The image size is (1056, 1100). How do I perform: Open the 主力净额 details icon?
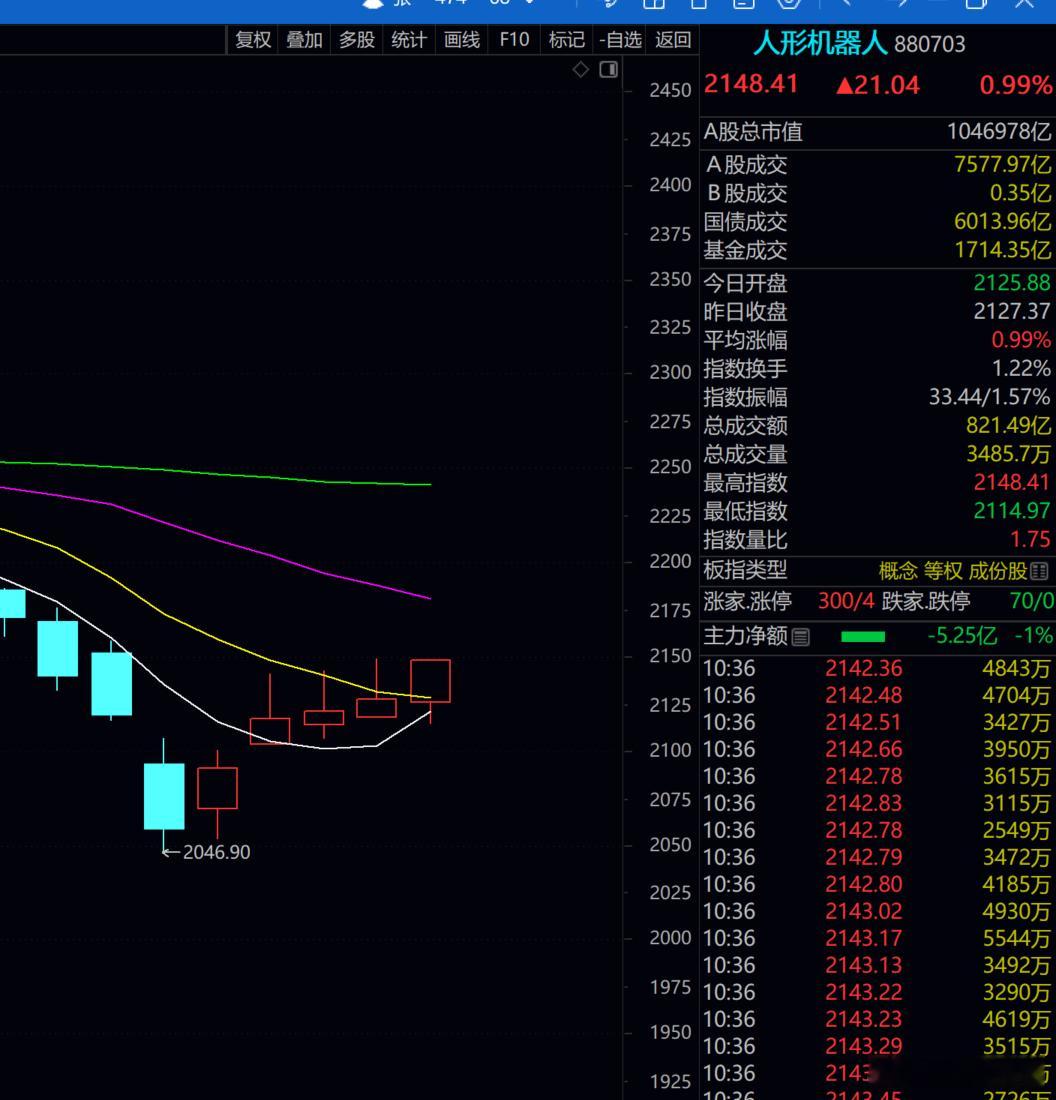pos(801,637)
